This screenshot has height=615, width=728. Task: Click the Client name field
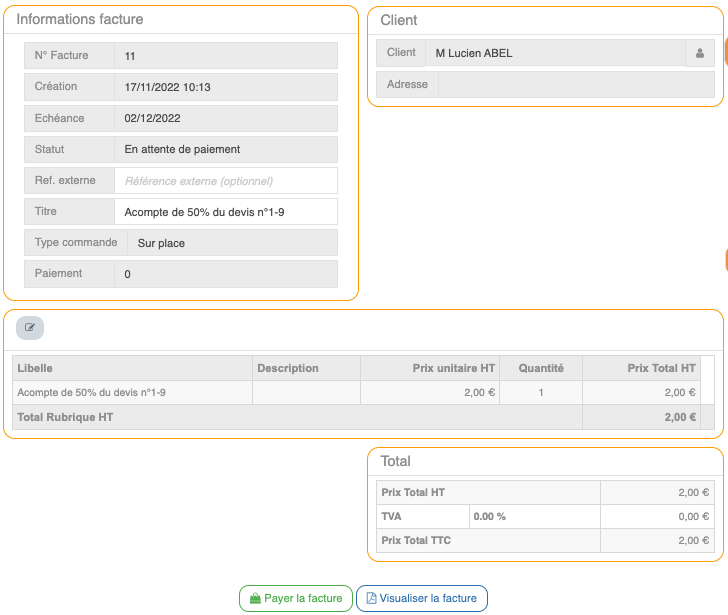pos(555,53)
